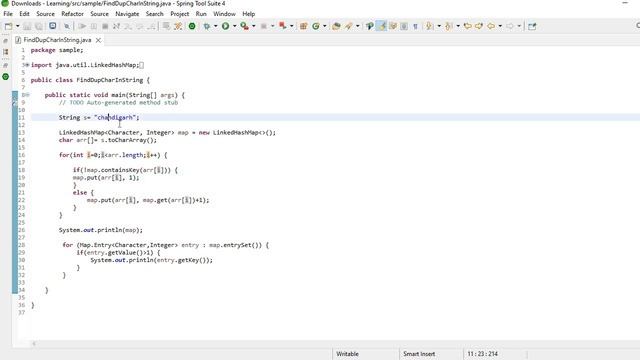Open the New wizard dropdown arrow
Screen dimensions: 640x360
18,26
